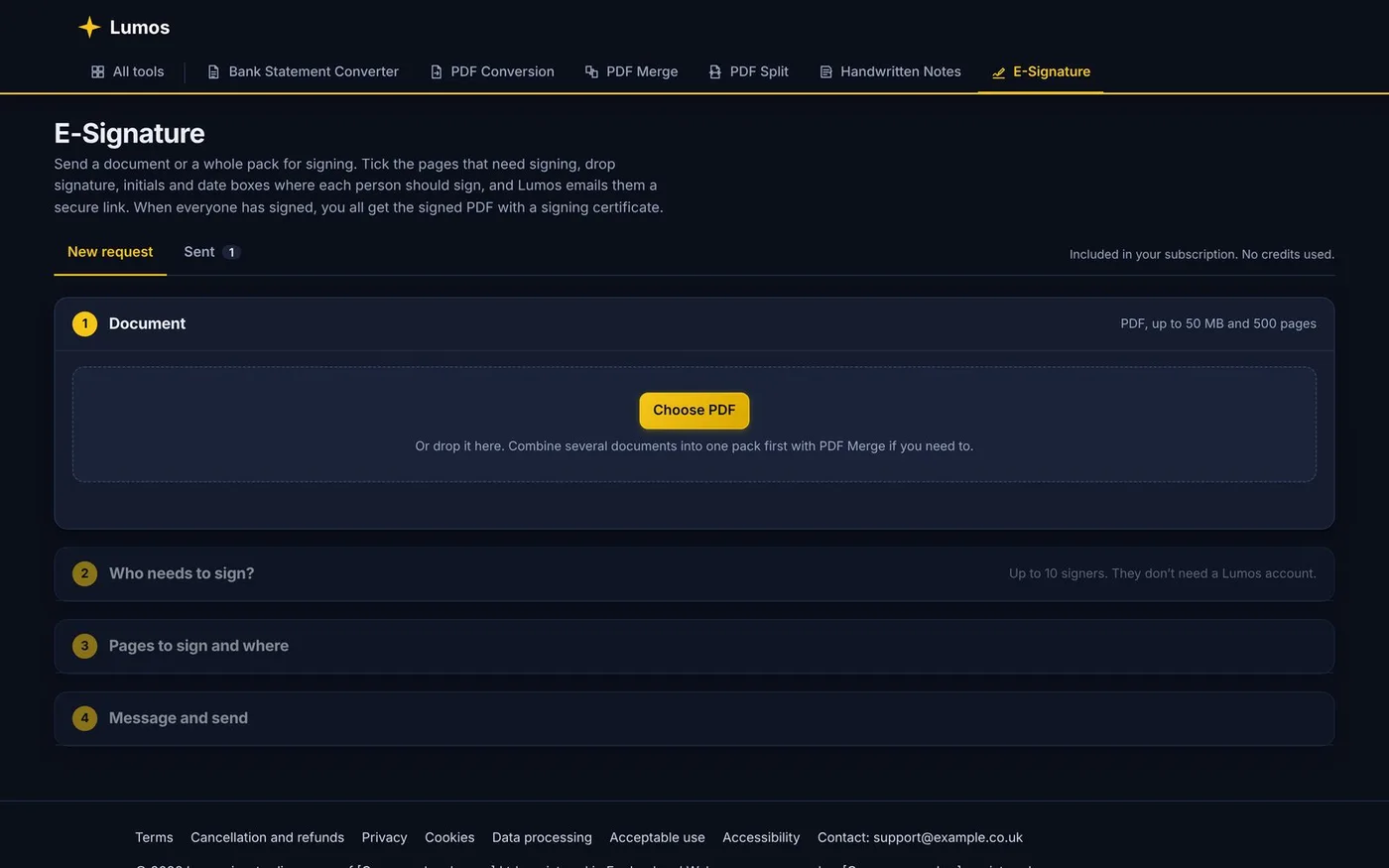Screen dimensions: 1389x868
Task: Click the support@example.co.uk contact link
Action: click(947, 837)
